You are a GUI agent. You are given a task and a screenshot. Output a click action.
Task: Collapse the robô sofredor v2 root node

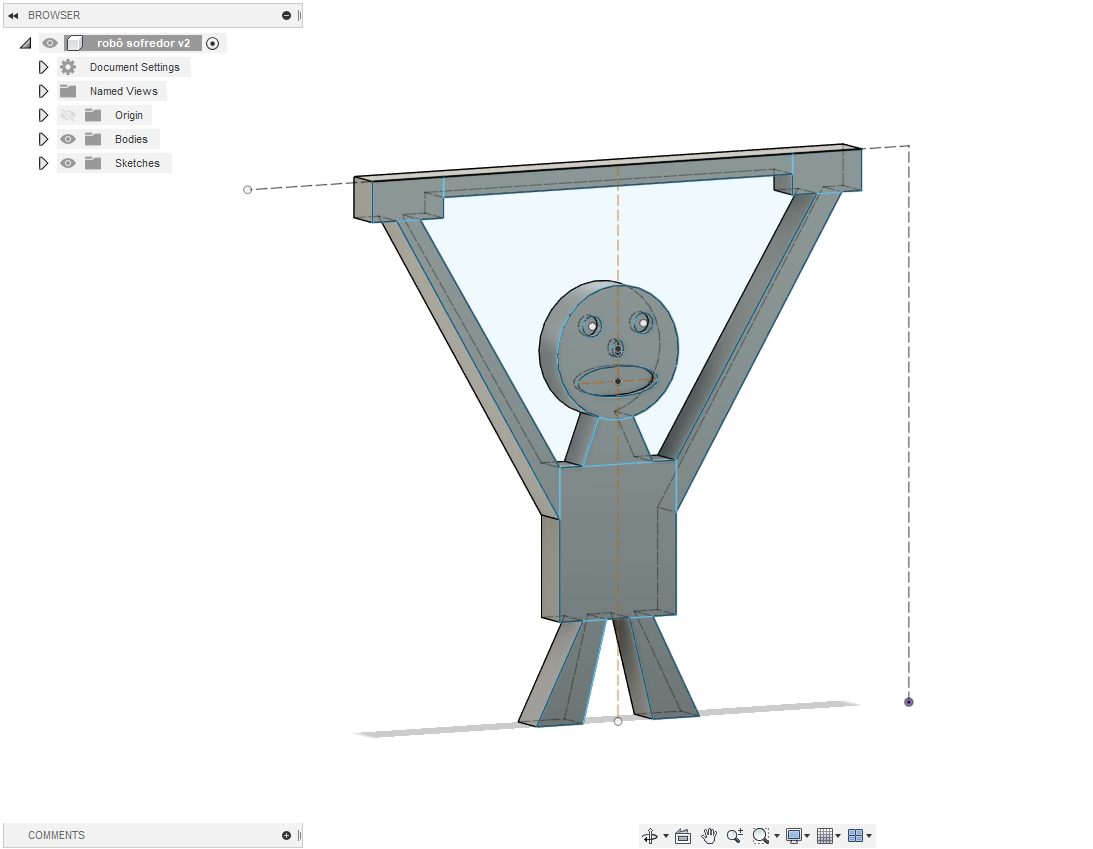click(26, 43)
